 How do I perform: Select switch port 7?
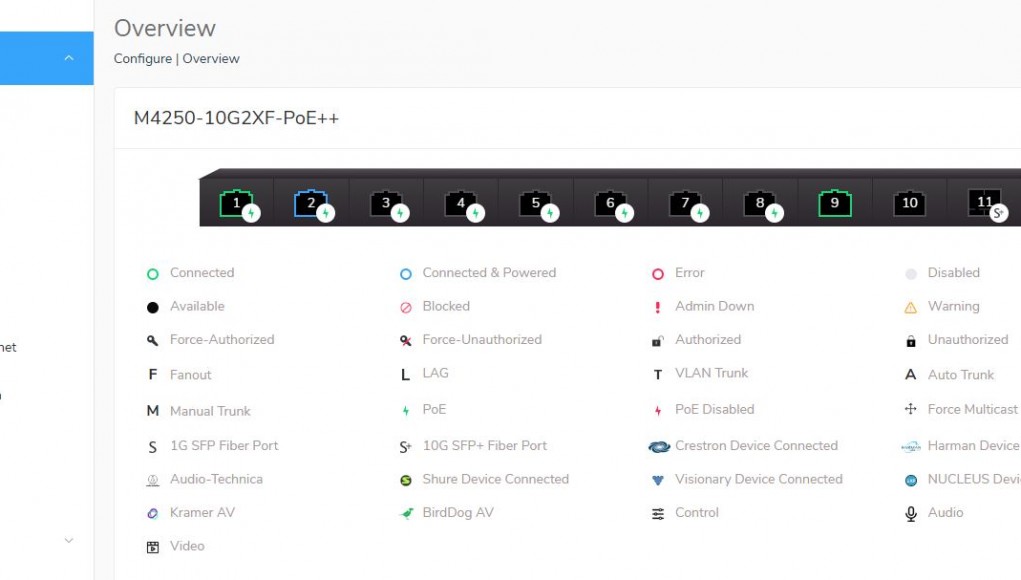click(685, 204)
